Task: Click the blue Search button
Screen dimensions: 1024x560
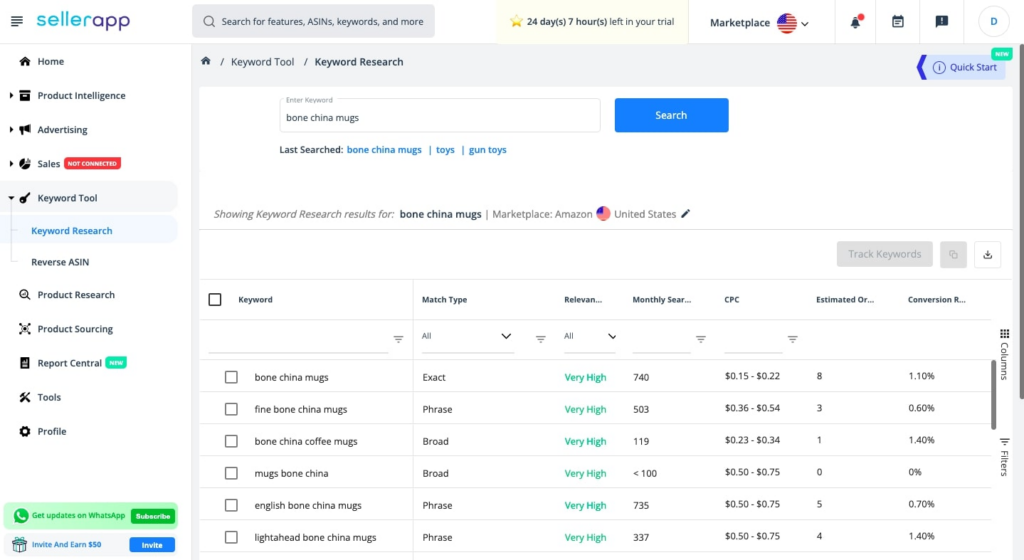Action: click(x=671, y=115)
